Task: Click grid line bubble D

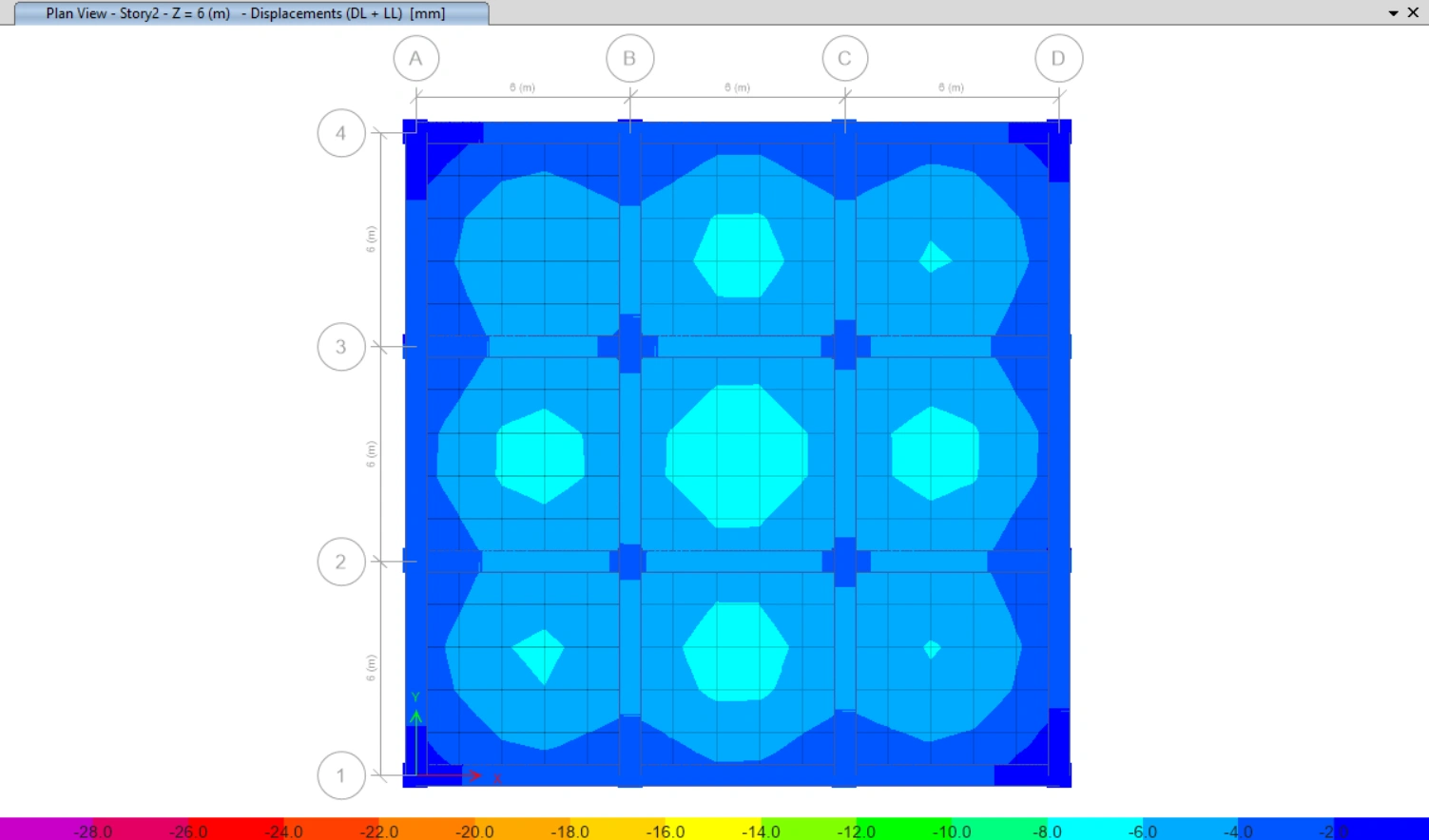Action: [x=1058, y=59]
